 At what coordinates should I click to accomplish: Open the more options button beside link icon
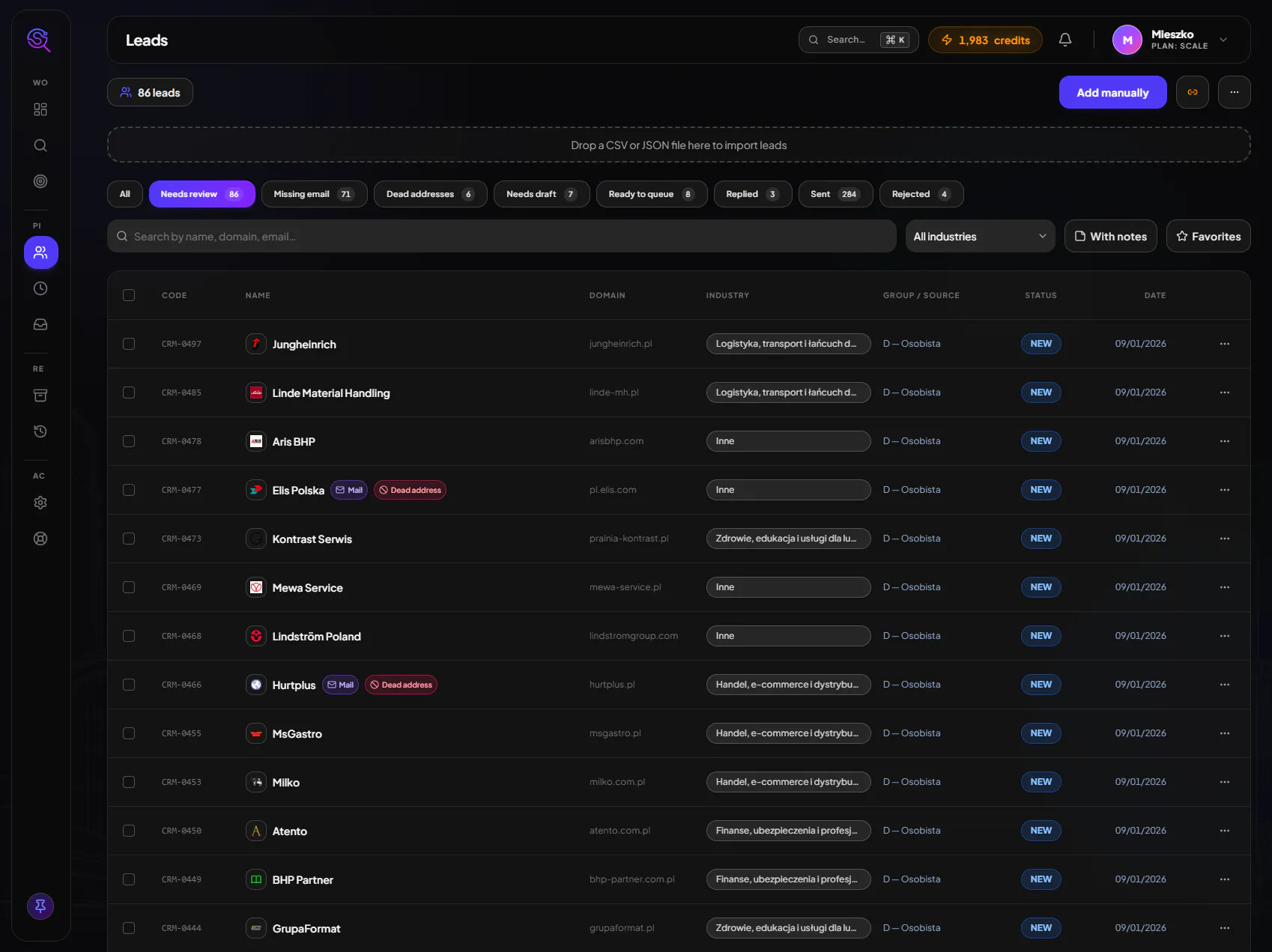(x=1235, y=92)
